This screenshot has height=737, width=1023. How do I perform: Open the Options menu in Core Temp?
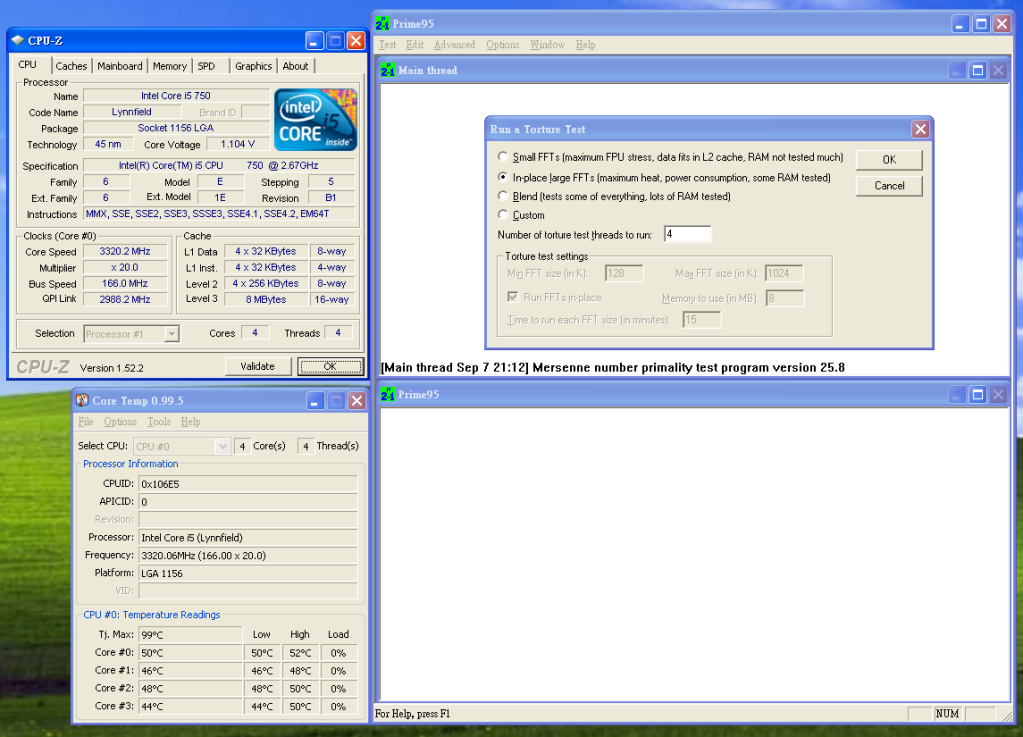(120, 421)
